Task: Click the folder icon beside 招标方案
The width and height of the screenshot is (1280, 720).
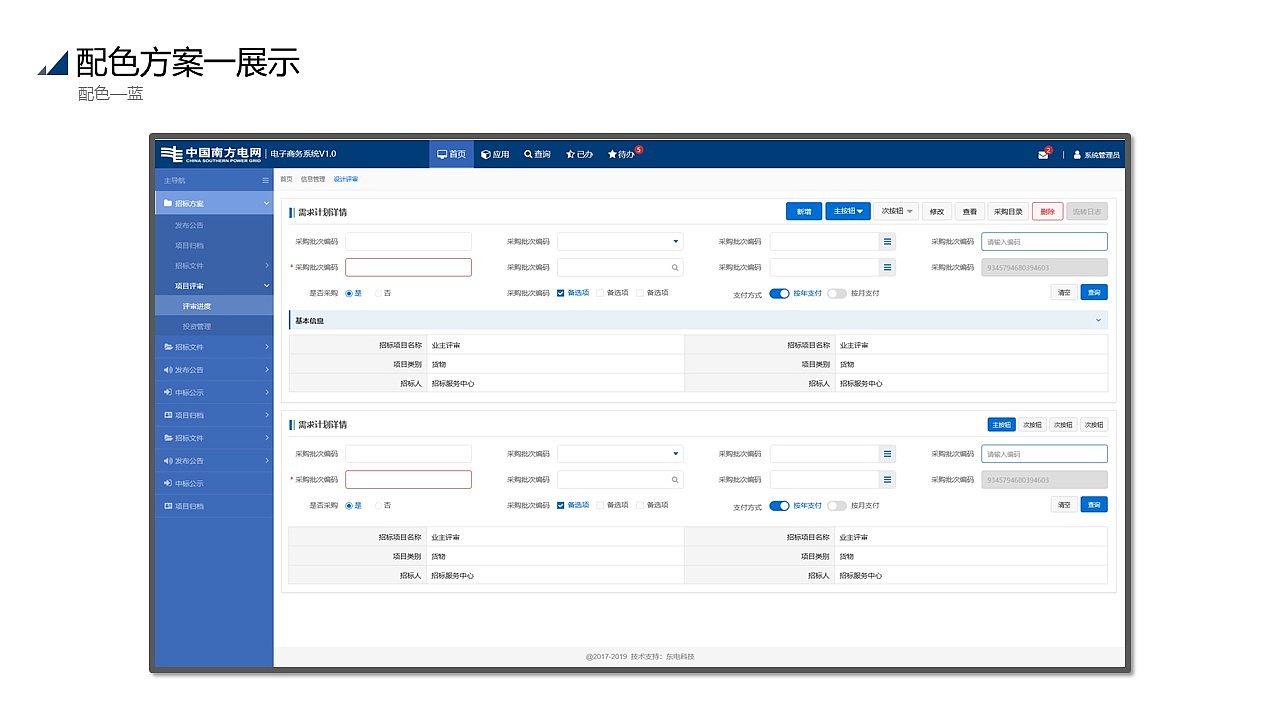Action: coord(167,203)
